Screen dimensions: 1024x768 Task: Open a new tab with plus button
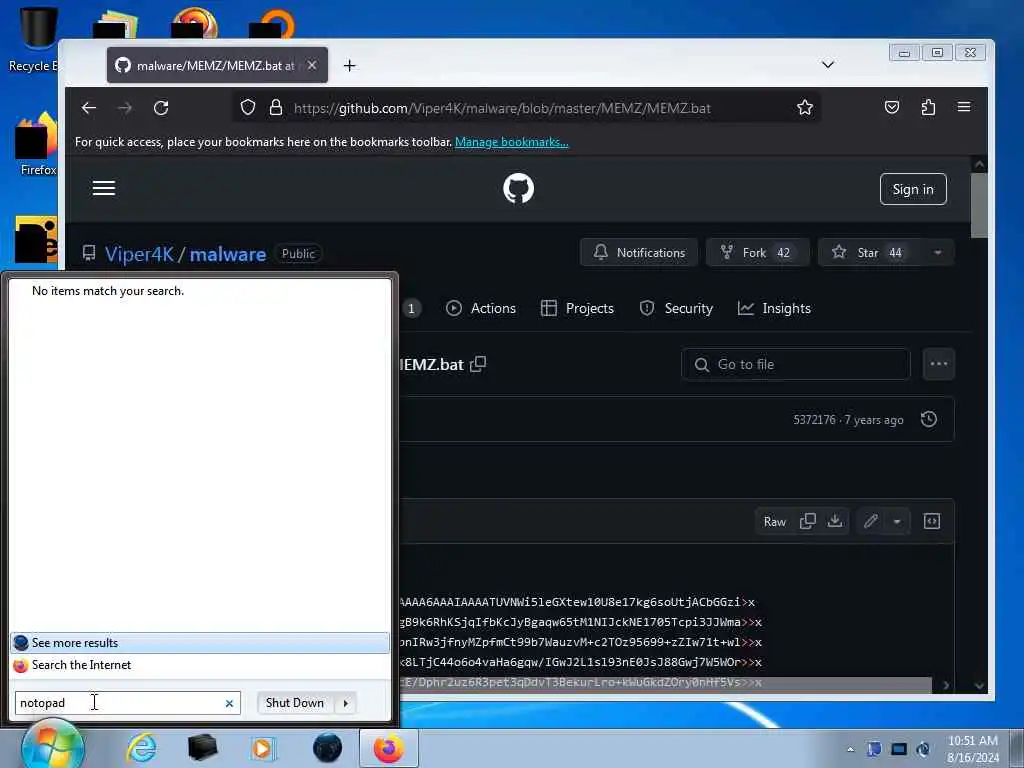(x=349, y=65)
